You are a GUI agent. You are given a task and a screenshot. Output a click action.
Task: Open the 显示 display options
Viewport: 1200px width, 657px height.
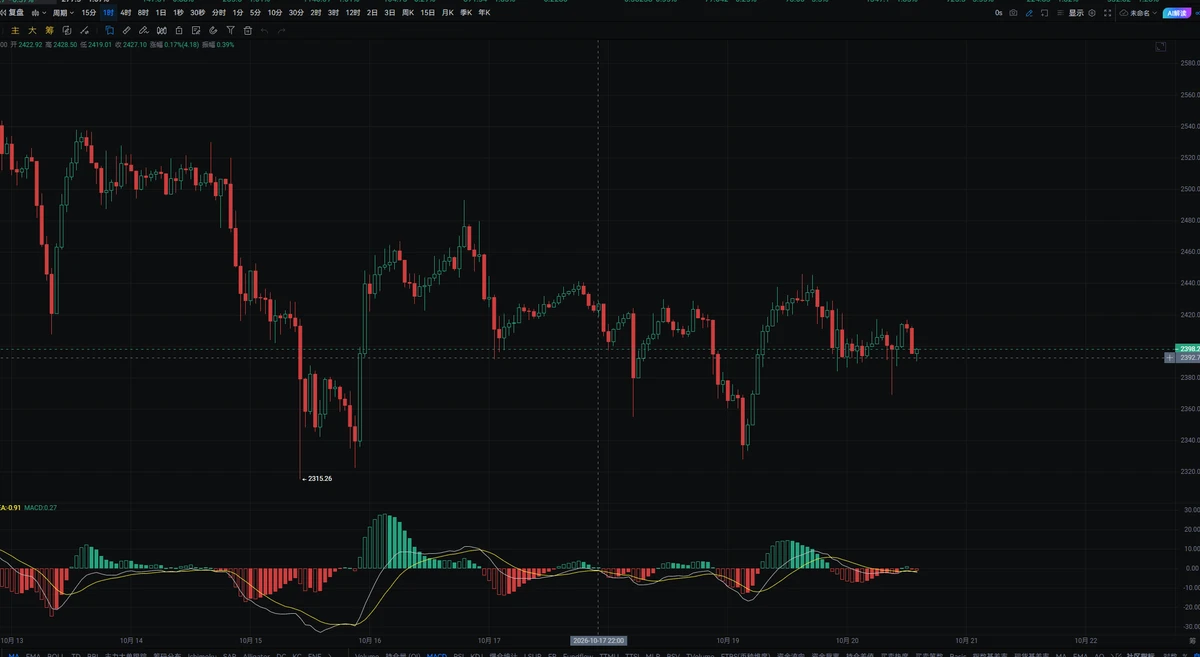point(1076,13)
